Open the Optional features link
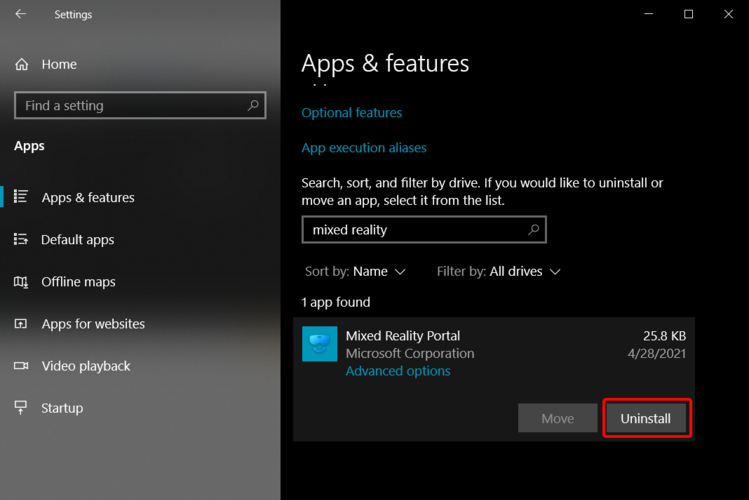The width and height of the screenshot is (749, 500). pyautogui.click(x=352, y=113)
